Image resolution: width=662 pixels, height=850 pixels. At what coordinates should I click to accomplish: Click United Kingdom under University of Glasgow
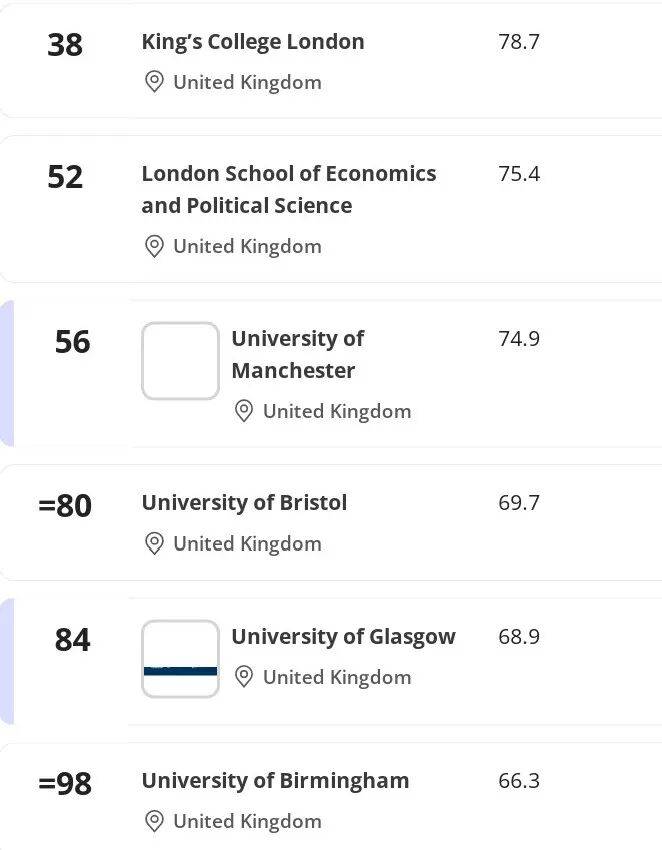point(336,677)
